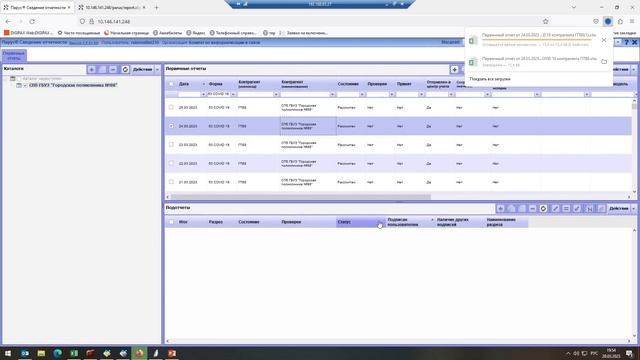Image resolution: width=640 pixels, height=360 pixels.
Task: Go back in browser history
Action: [8, 21]
